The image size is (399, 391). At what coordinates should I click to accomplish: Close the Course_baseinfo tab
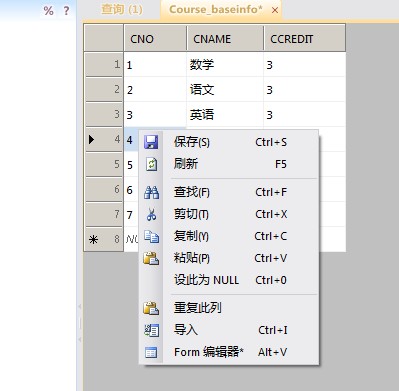275,10
